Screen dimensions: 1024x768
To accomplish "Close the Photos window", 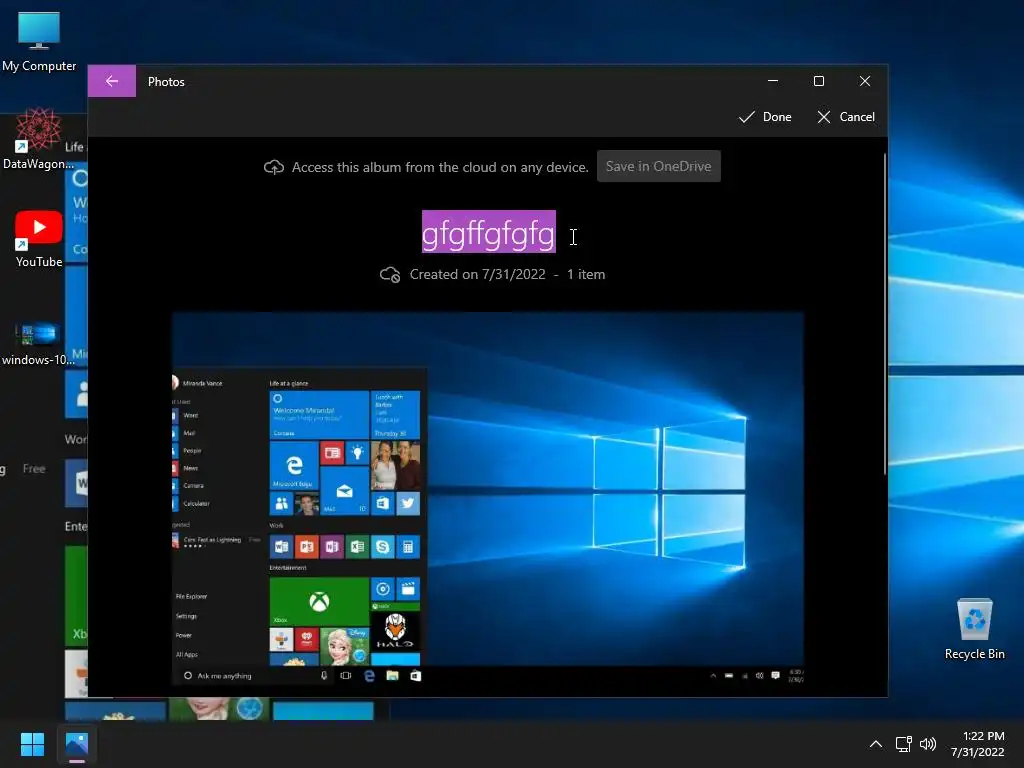I will tap(865, 81).
